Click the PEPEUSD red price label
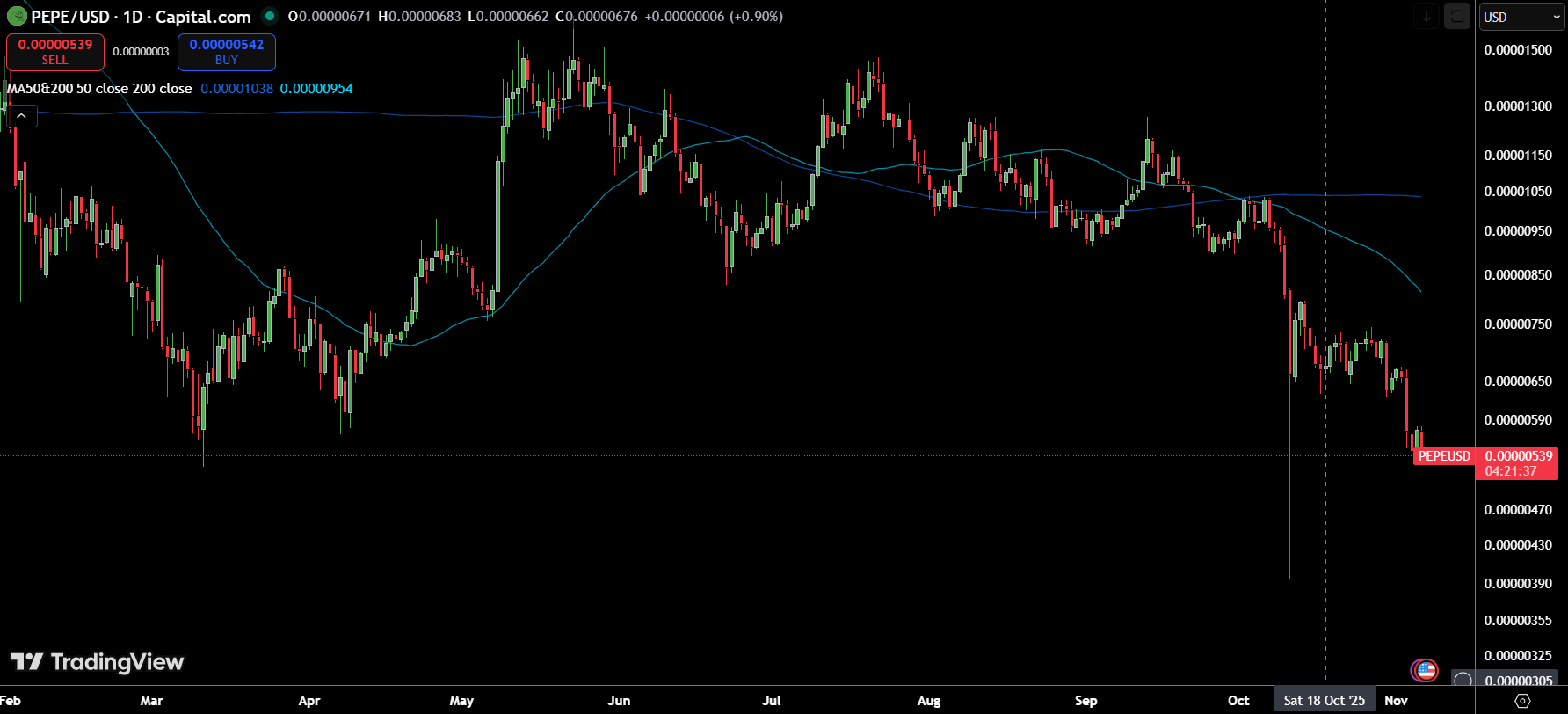1568x714 pixels. 1443,456
